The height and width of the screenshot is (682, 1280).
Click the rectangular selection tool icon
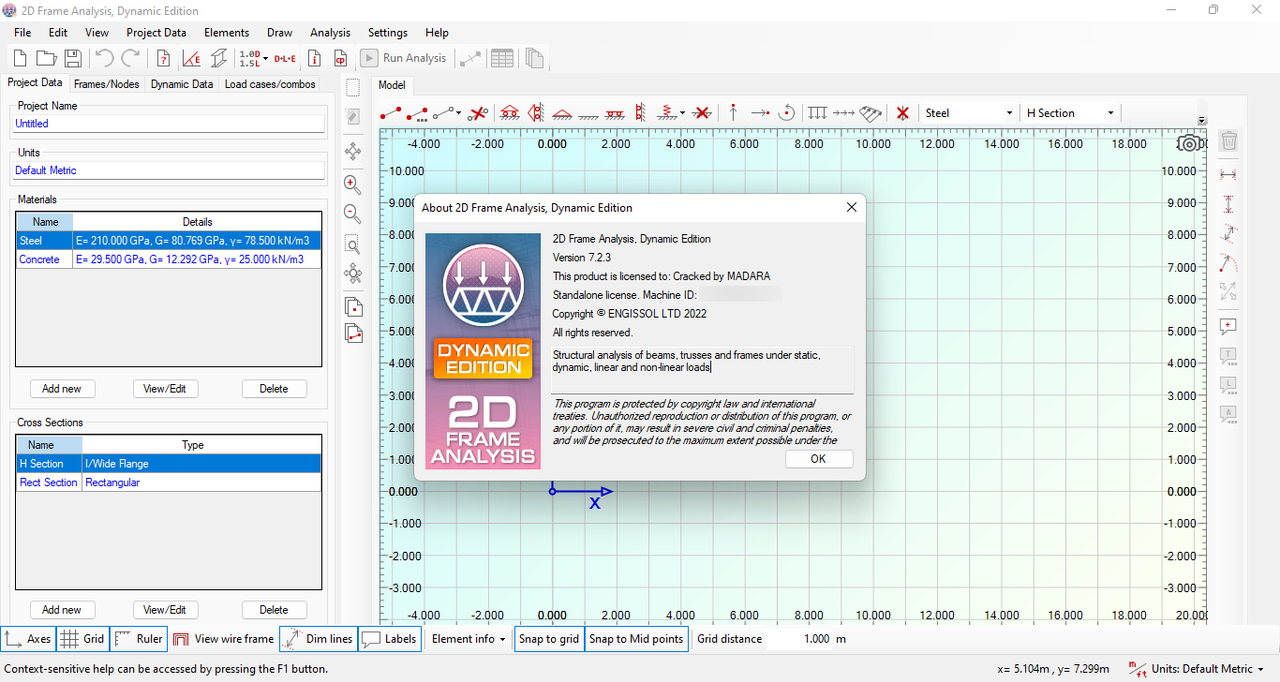point(352,88)
